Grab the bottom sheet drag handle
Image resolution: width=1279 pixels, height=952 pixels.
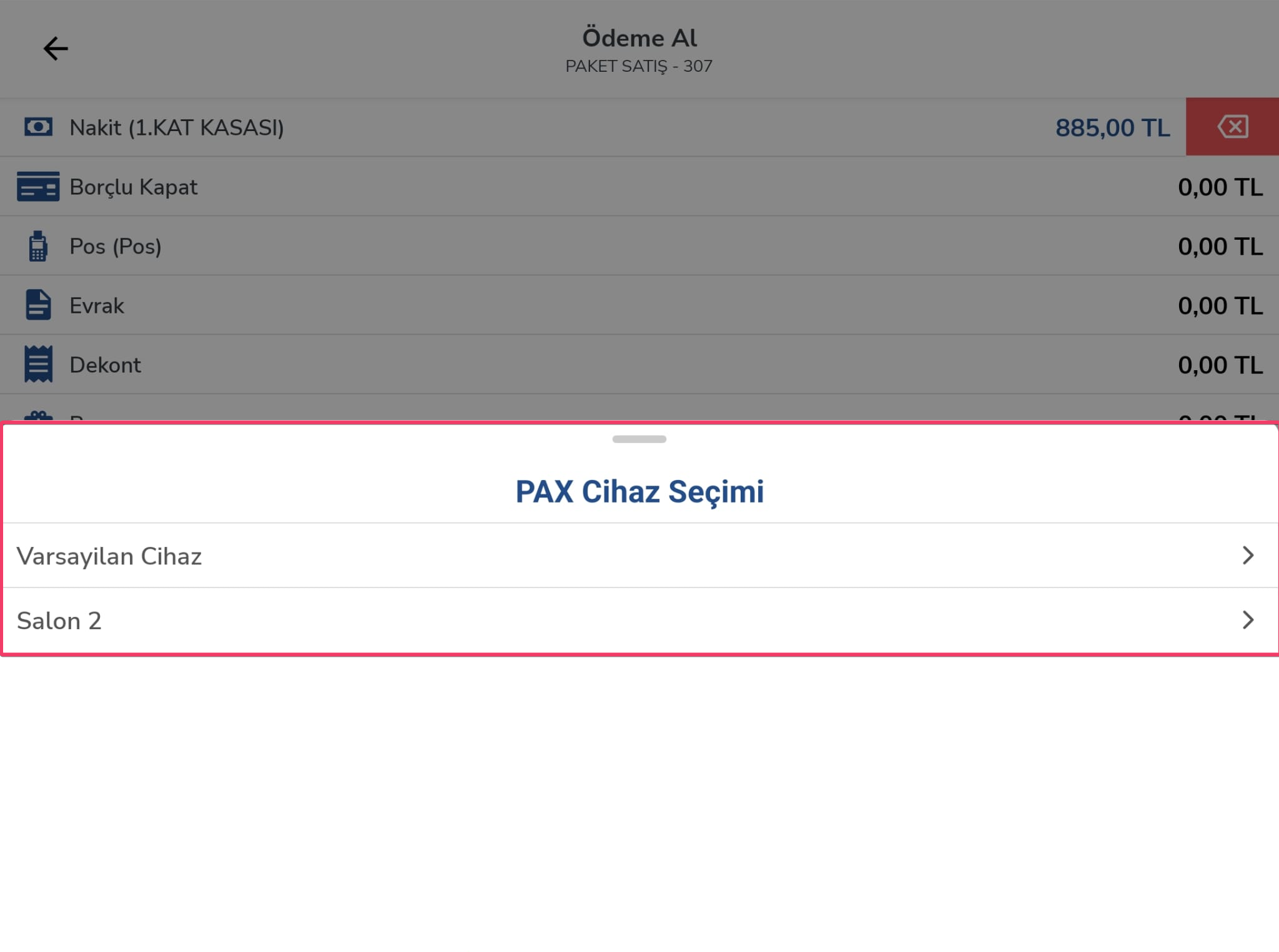coord(639,439)
